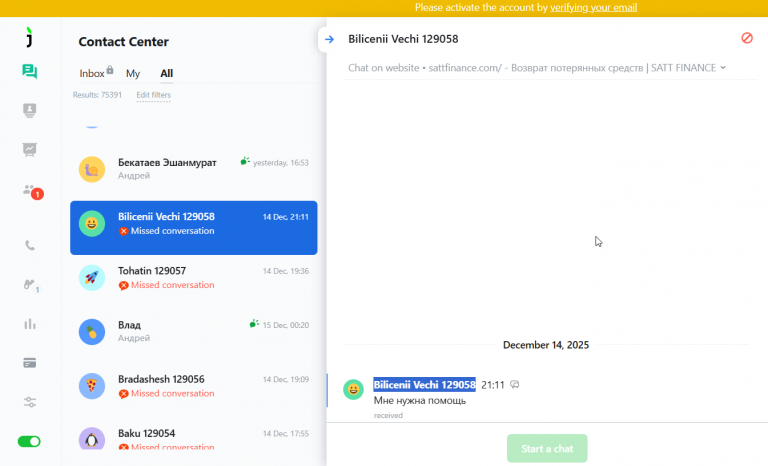This screenshot has height=466, width=768.
Task: Click the pizza avatar of Bradashesh 129056
Action: pos(92,386)
